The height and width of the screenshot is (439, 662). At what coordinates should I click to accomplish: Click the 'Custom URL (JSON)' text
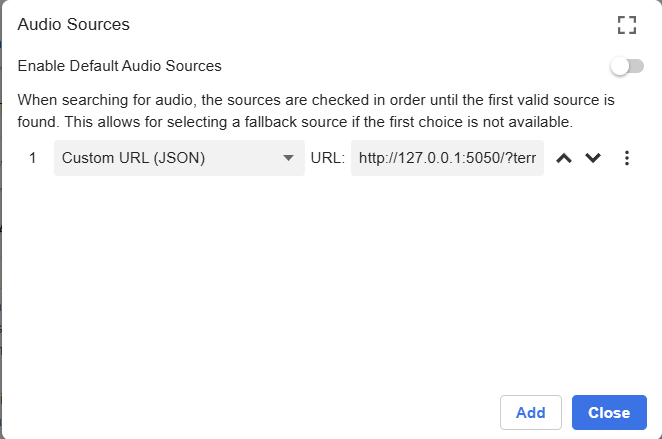pos(134,158)
